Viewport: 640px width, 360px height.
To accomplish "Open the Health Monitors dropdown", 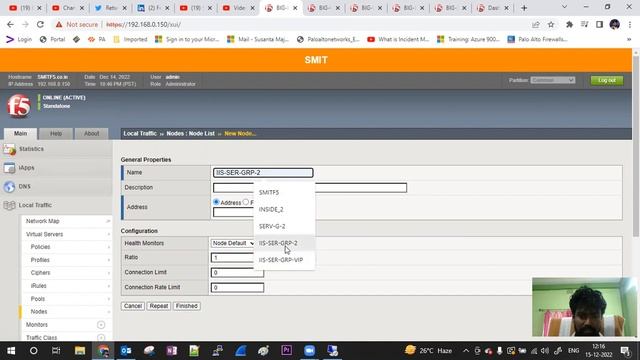I will (233, 243).
